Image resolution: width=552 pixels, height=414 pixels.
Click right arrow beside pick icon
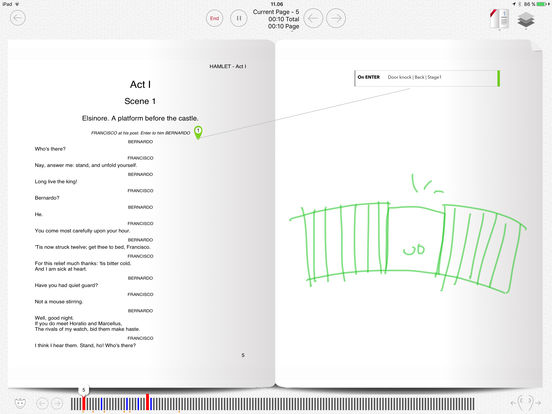tap(538, 403)
